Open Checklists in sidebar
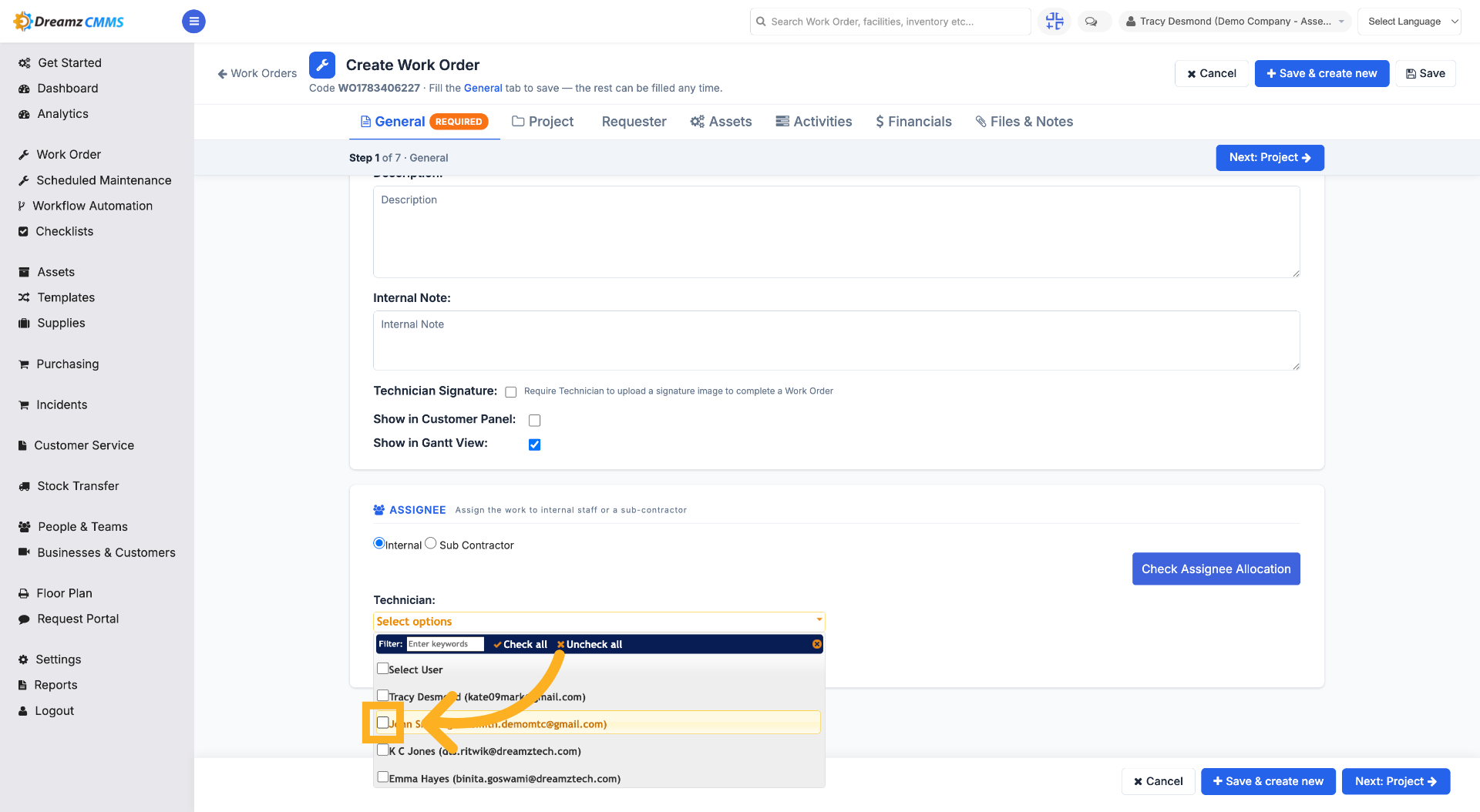1480x812 pixels. (64, 231)
